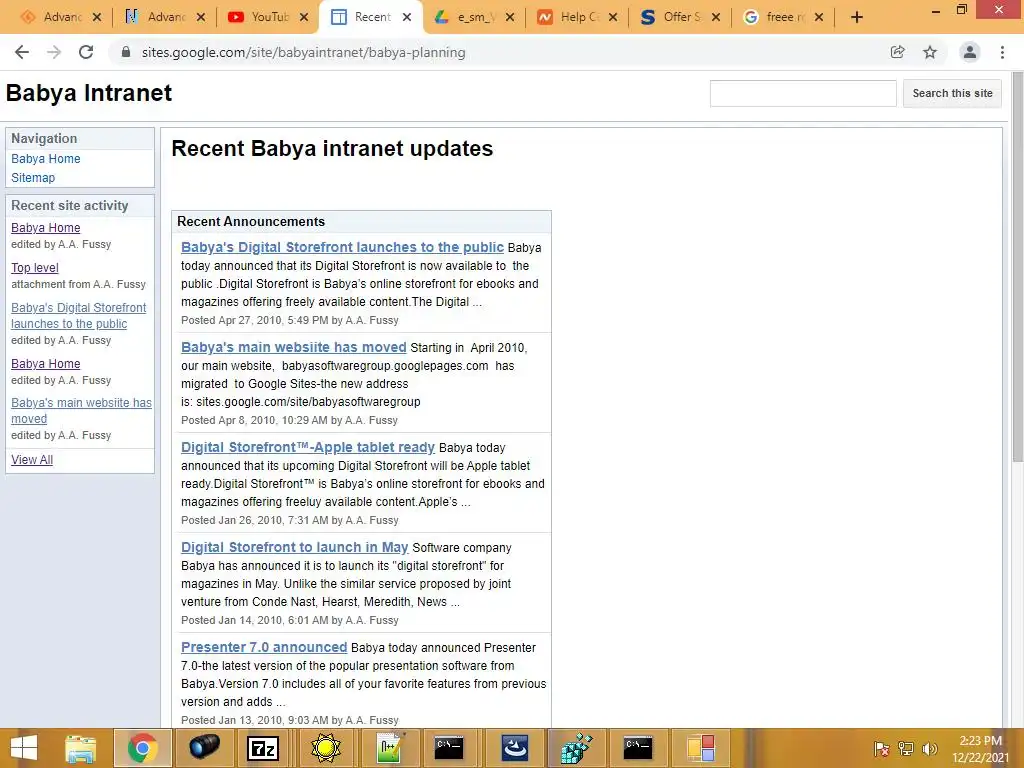Viewport: 1024px width, 768px height.
Task: Click the address bar URL
Action: click(304, 52)
